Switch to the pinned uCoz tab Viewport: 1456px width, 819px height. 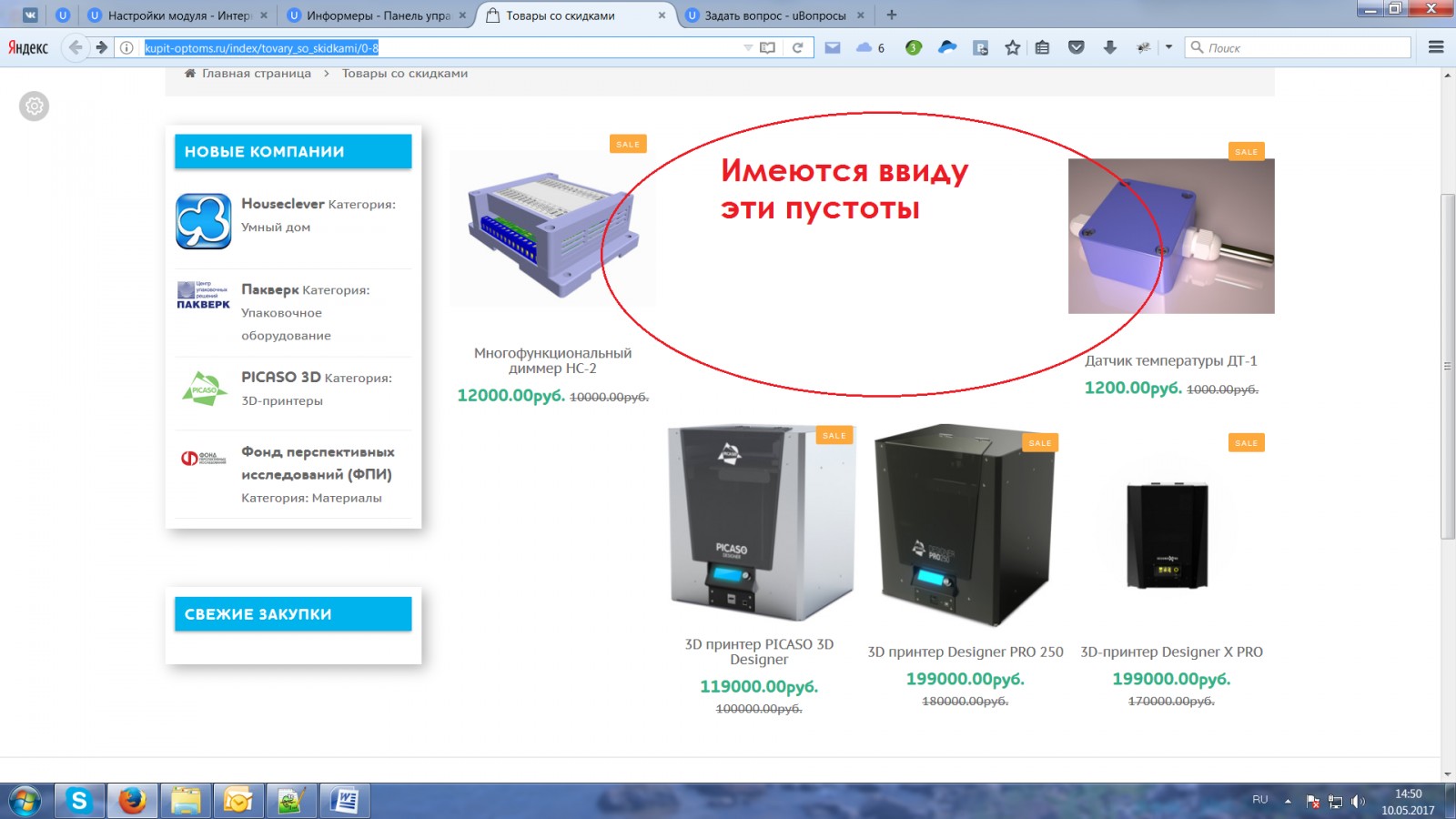pos(63,15)
